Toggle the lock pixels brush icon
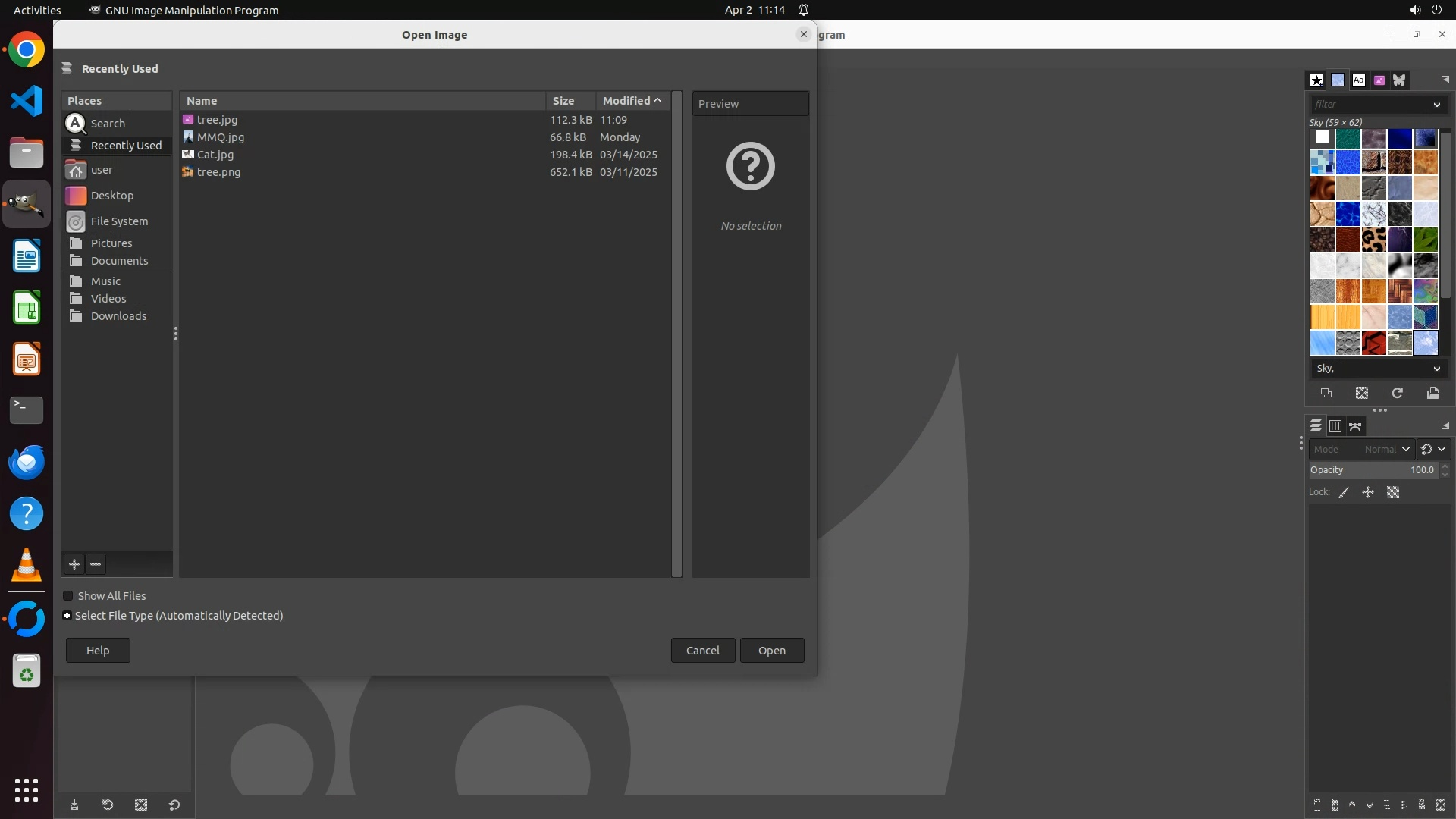This screenshot has width=1456, height=819. click(1344, 492)
